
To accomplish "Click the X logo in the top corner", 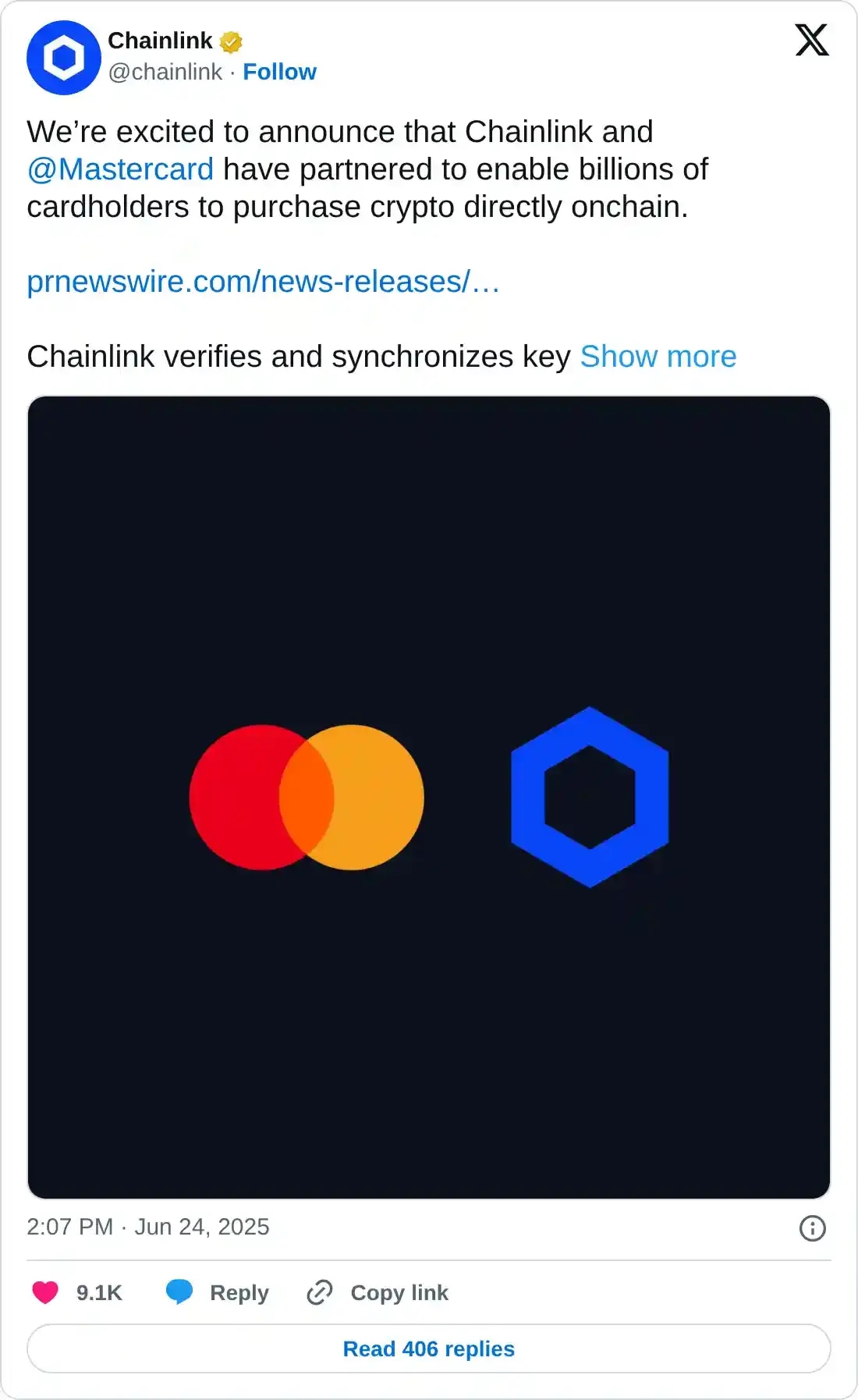I will [811, 41].
